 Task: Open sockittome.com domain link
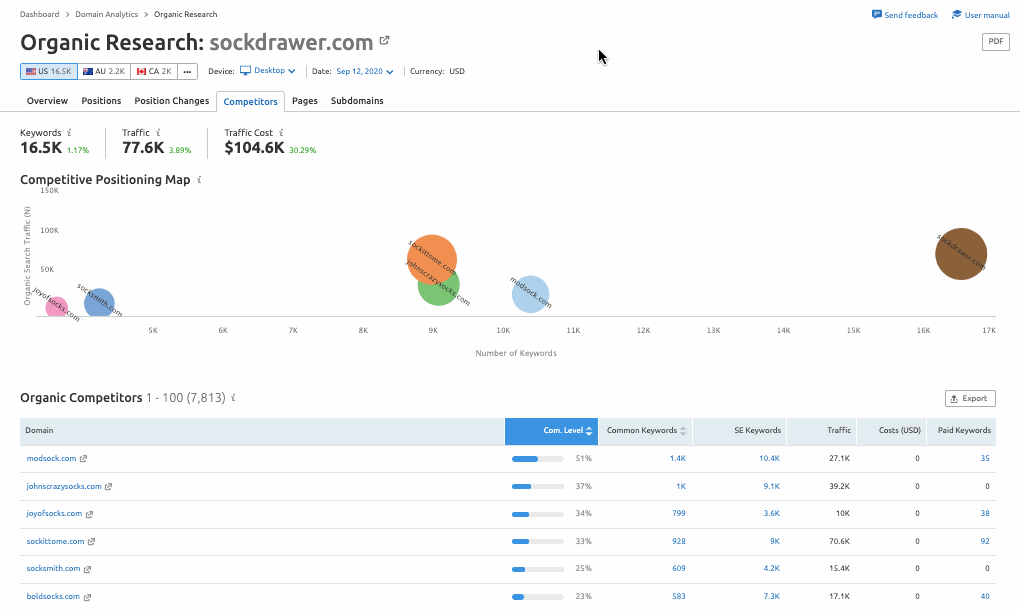pyautogui.click(x=55, y=542)
